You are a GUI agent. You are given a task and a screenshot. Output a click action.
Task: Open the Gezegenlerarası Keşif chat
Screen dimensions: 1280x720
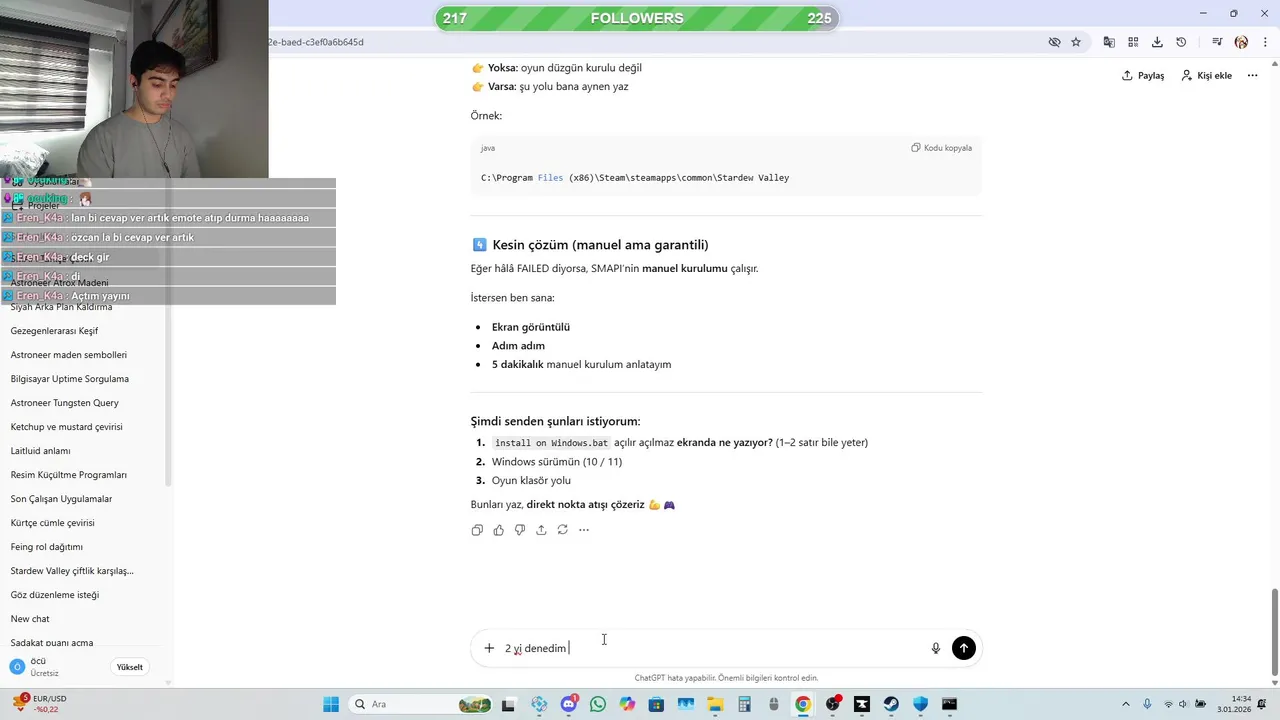click(54, 331)
